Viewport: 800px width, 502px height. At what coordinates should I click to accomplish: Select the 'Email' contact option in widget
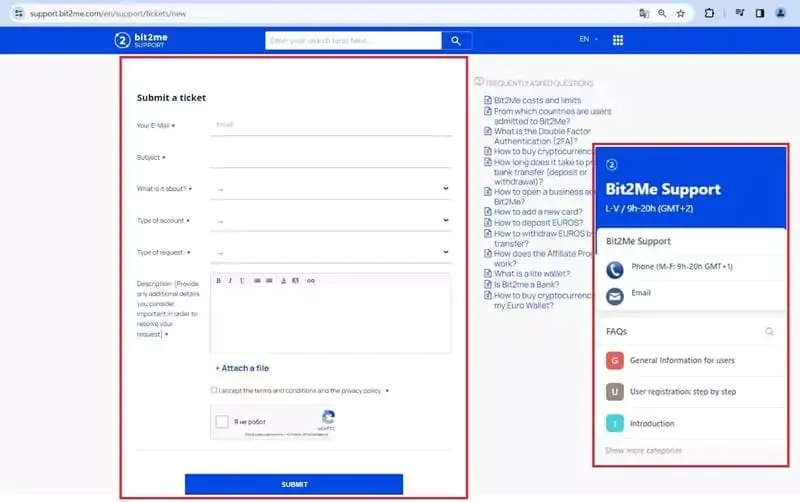[641, 293]
